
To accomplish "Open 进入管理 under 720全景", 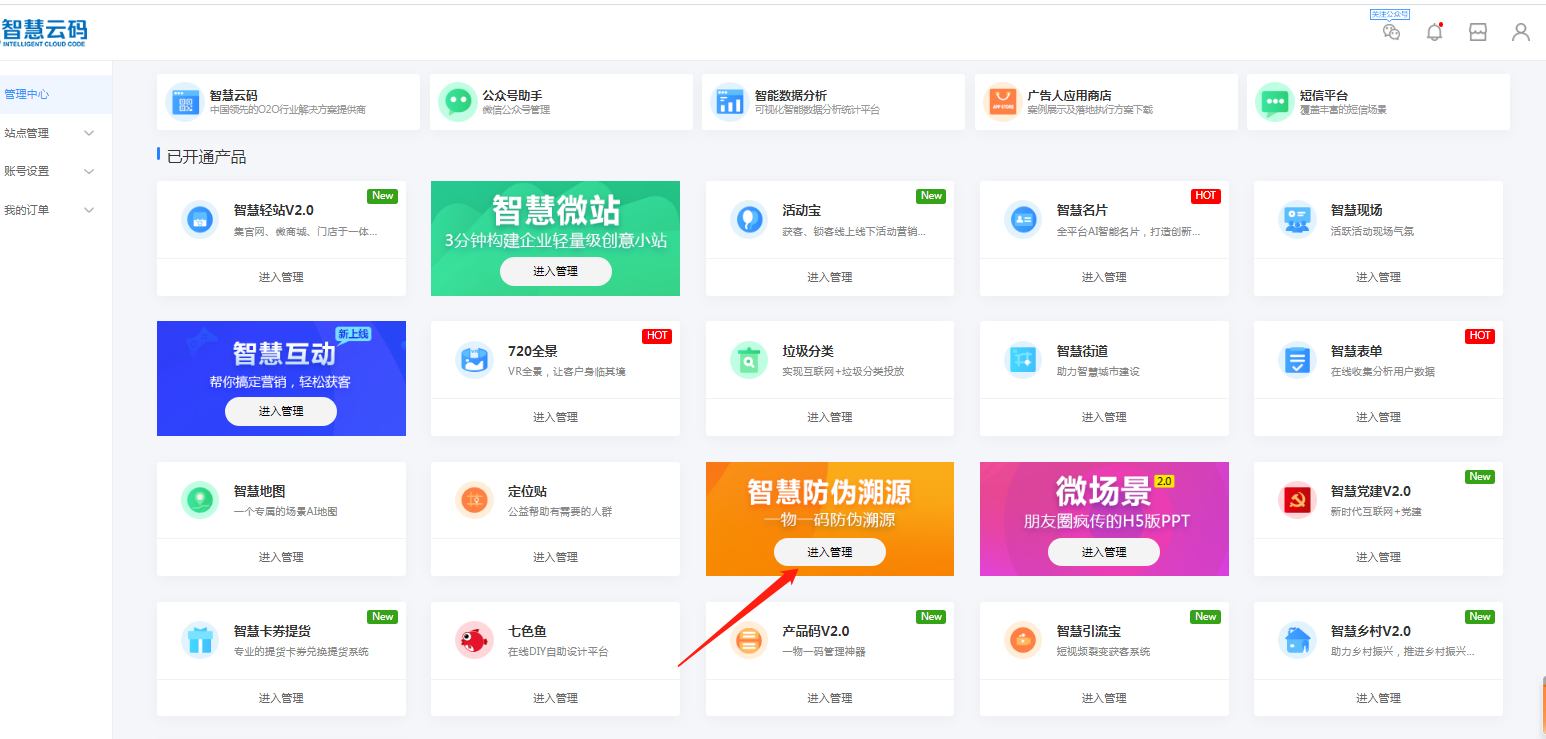I will click(x=555, y=417).
